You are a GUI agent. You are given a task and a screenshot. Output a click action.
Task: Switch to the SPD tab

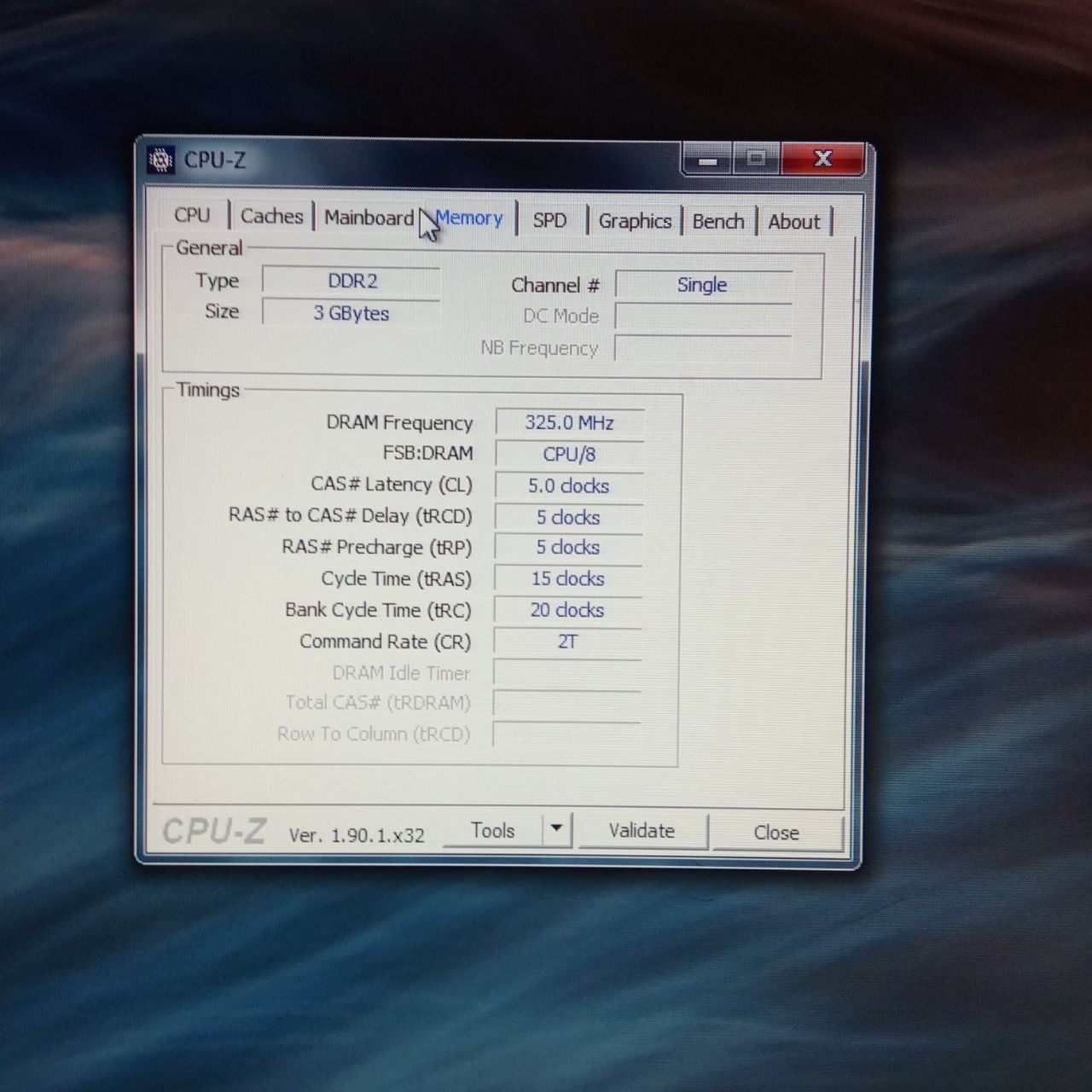pyautogui.click(x=549, y=220)
